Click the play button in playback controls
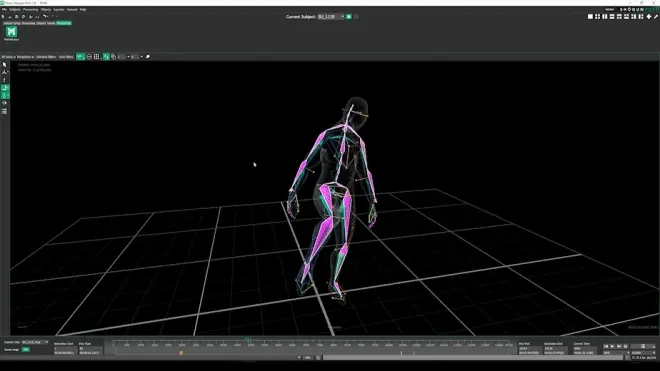The width and height of the screenshot is (660, 371). pos(612,347)
